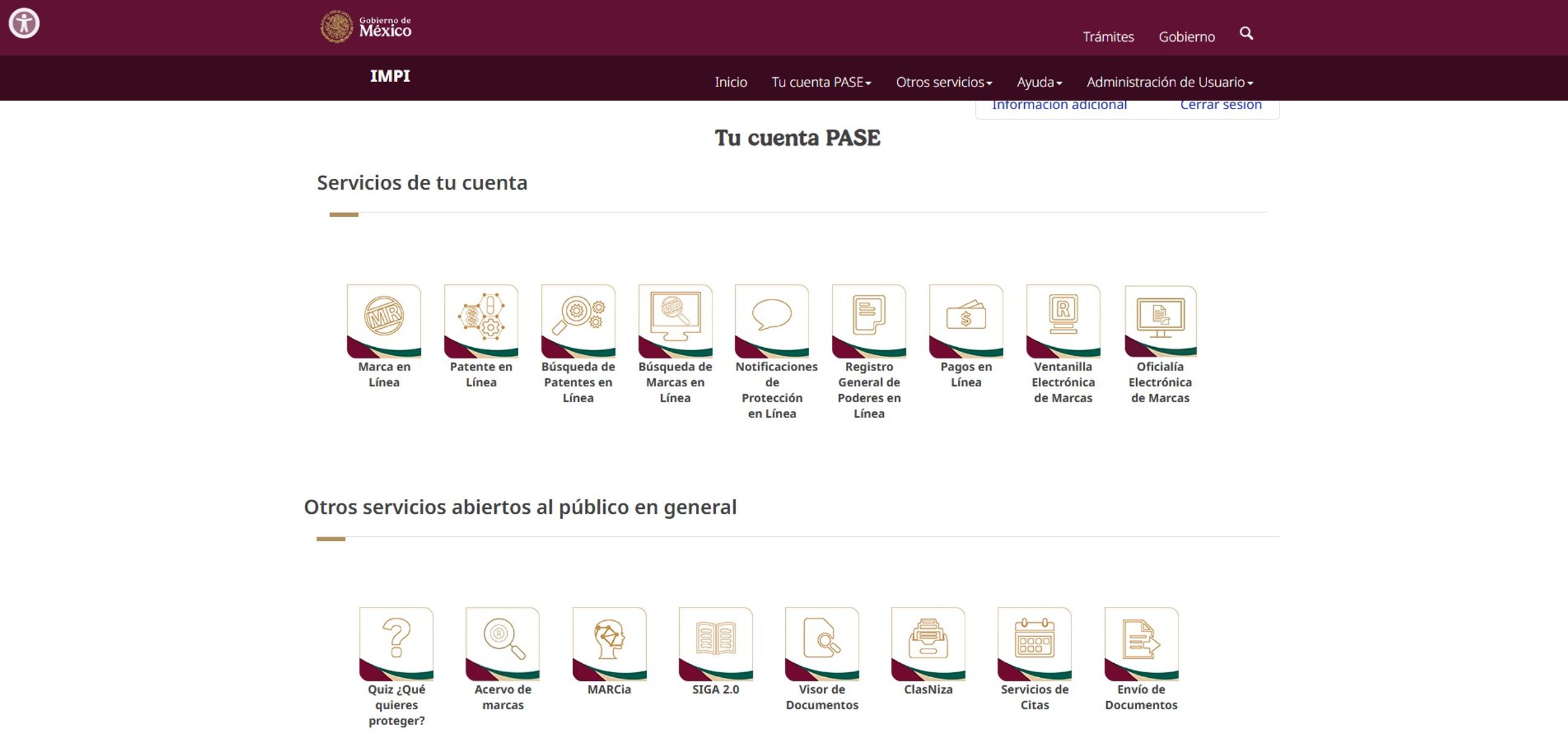Open the search magnifier icon

click(x=1246, y=34)
